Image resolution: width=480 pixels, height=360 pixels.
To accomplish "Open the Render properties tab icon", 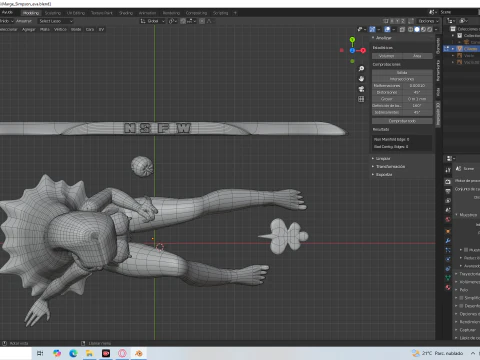I will (x=448, y=181).
